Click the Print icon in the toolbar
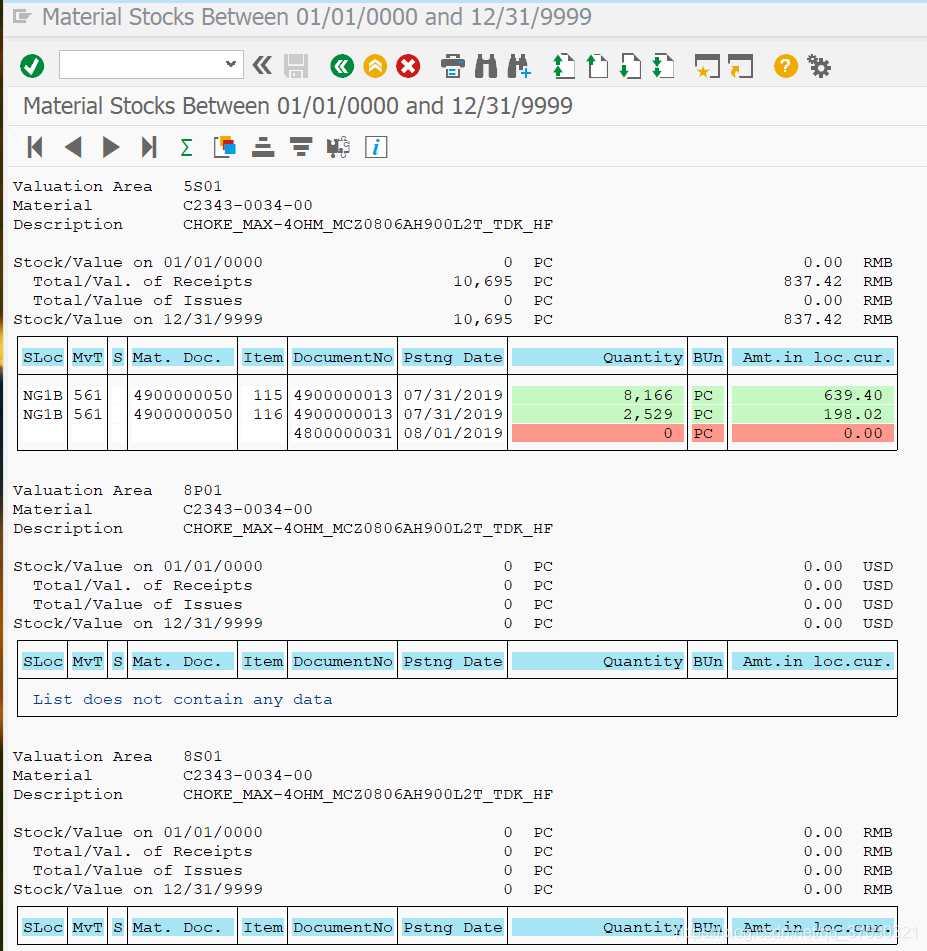 click(x=452, y=66)
